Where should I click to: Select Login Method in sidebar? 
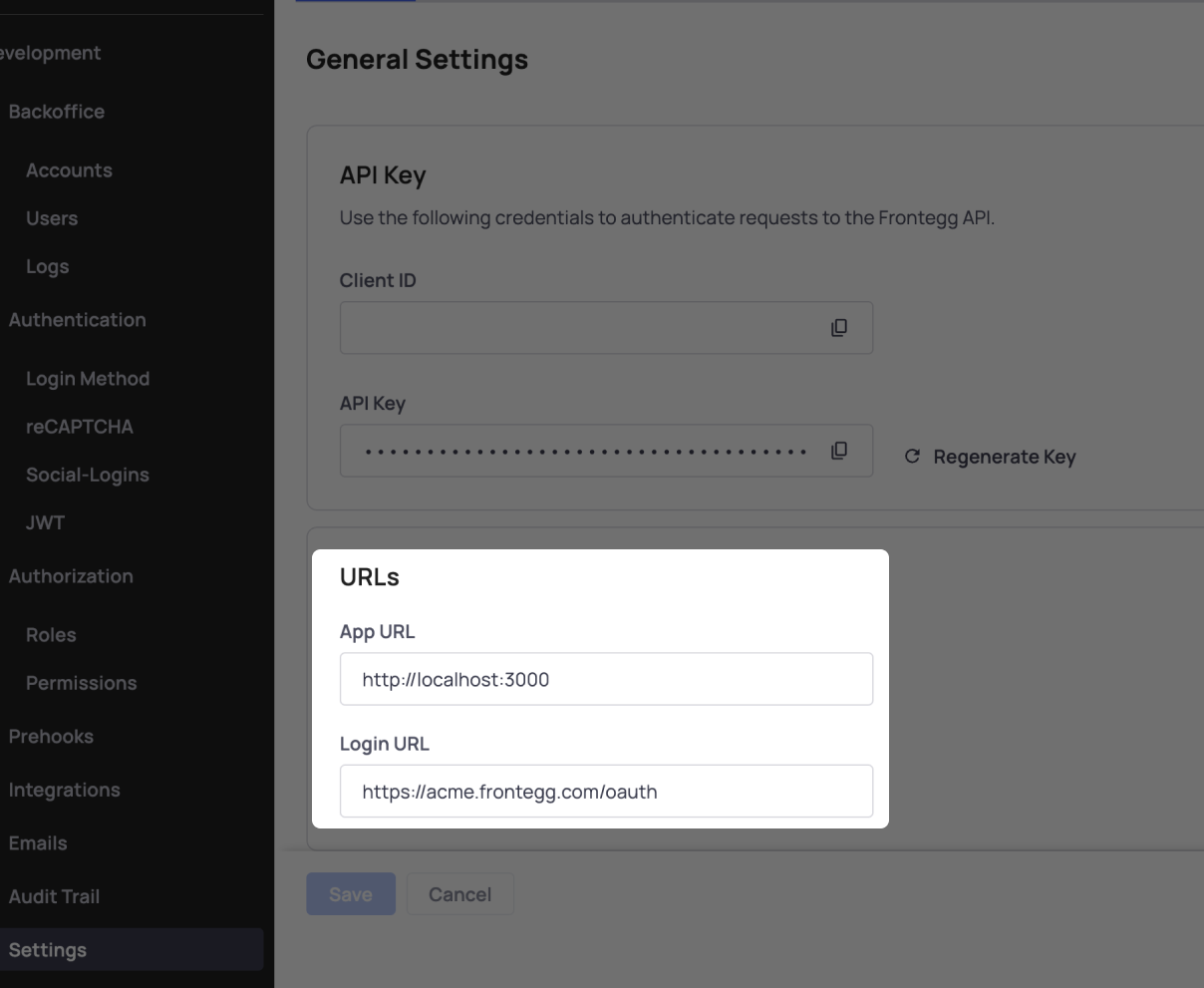[x=88, y=379]
